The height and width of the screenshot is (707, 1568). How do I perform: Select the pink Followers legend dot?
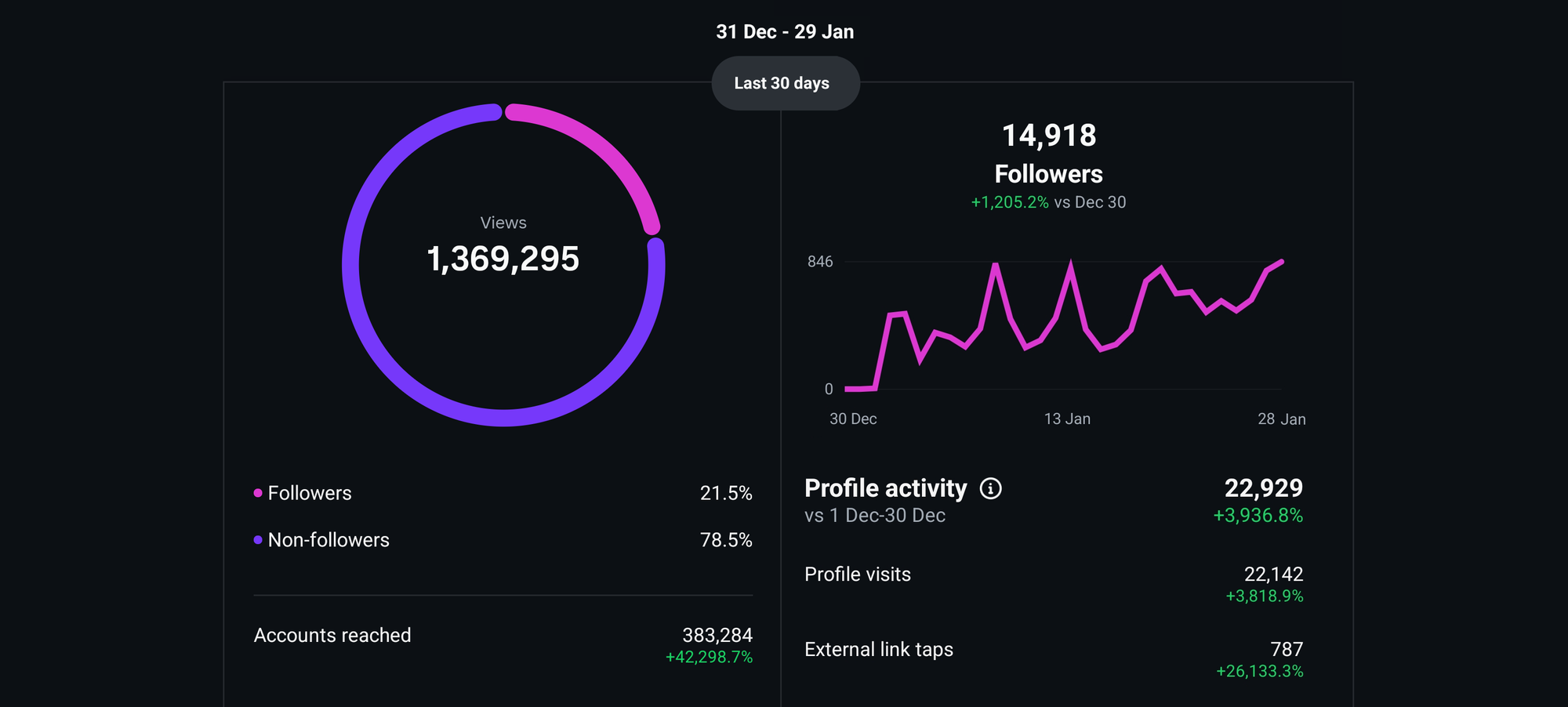pos(258,493)
